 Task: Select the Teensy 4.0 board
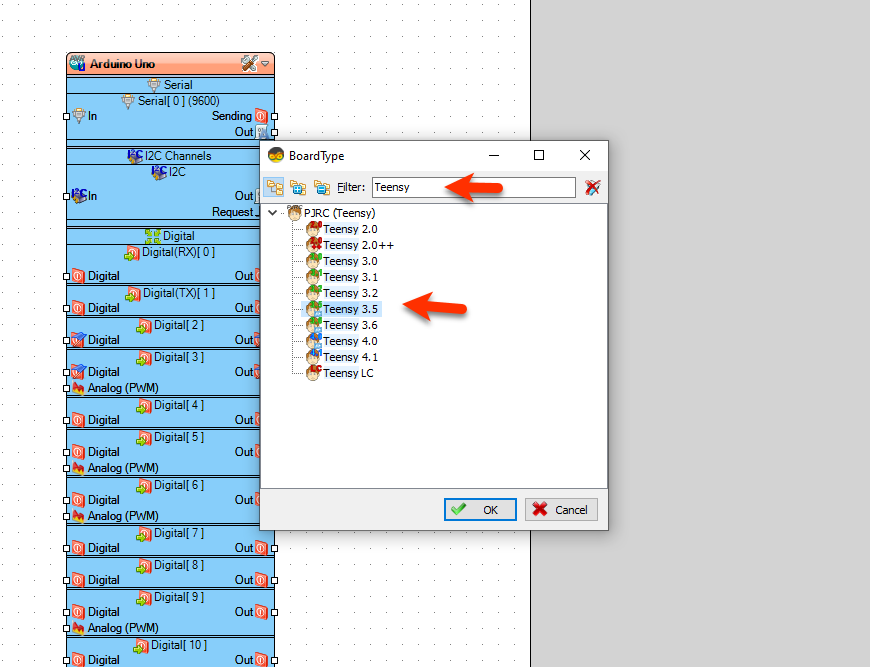[x=345, y=340]
